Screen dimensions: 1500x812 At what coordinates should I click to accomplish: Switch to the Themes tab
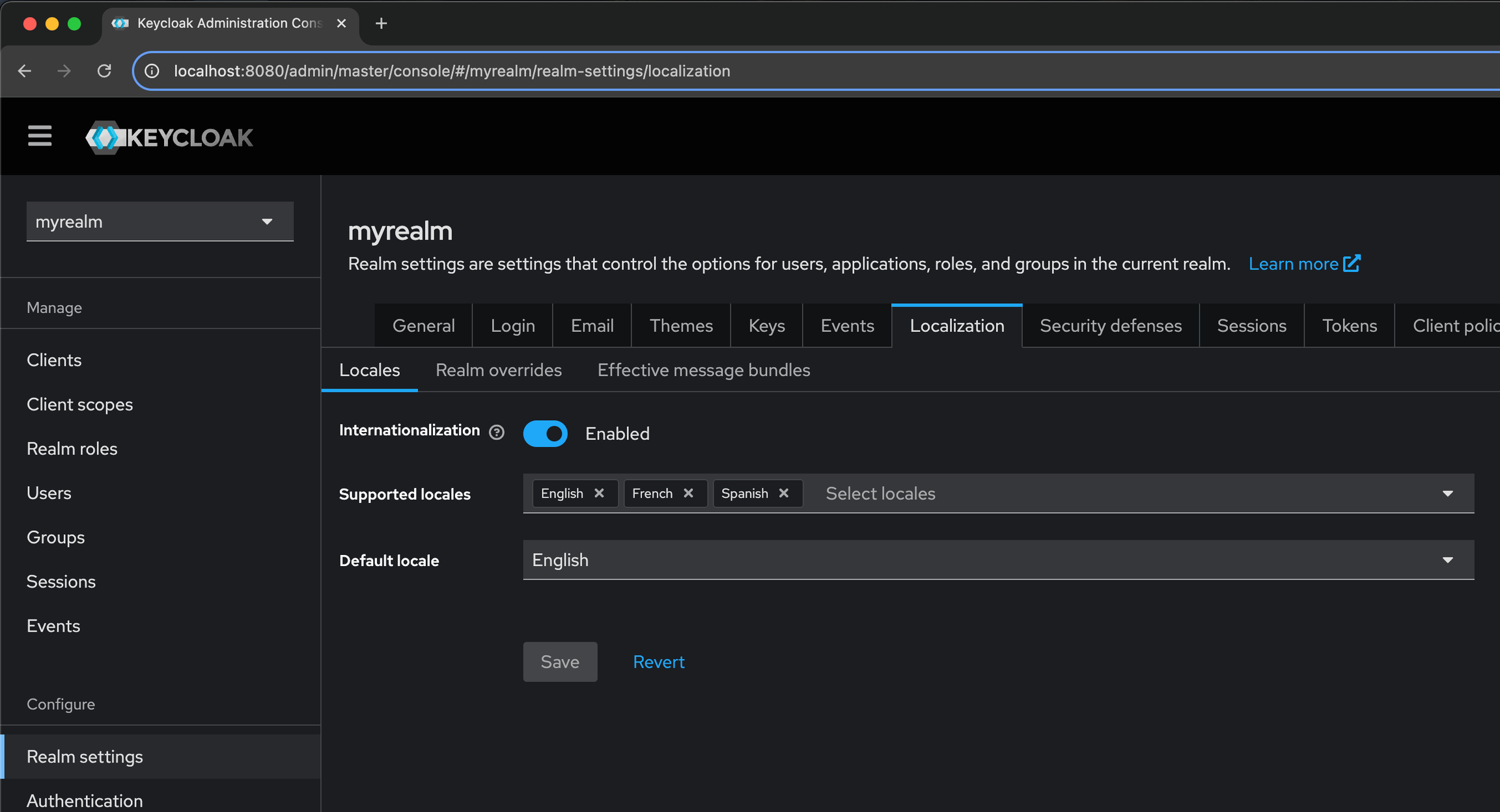pos(681,325)
